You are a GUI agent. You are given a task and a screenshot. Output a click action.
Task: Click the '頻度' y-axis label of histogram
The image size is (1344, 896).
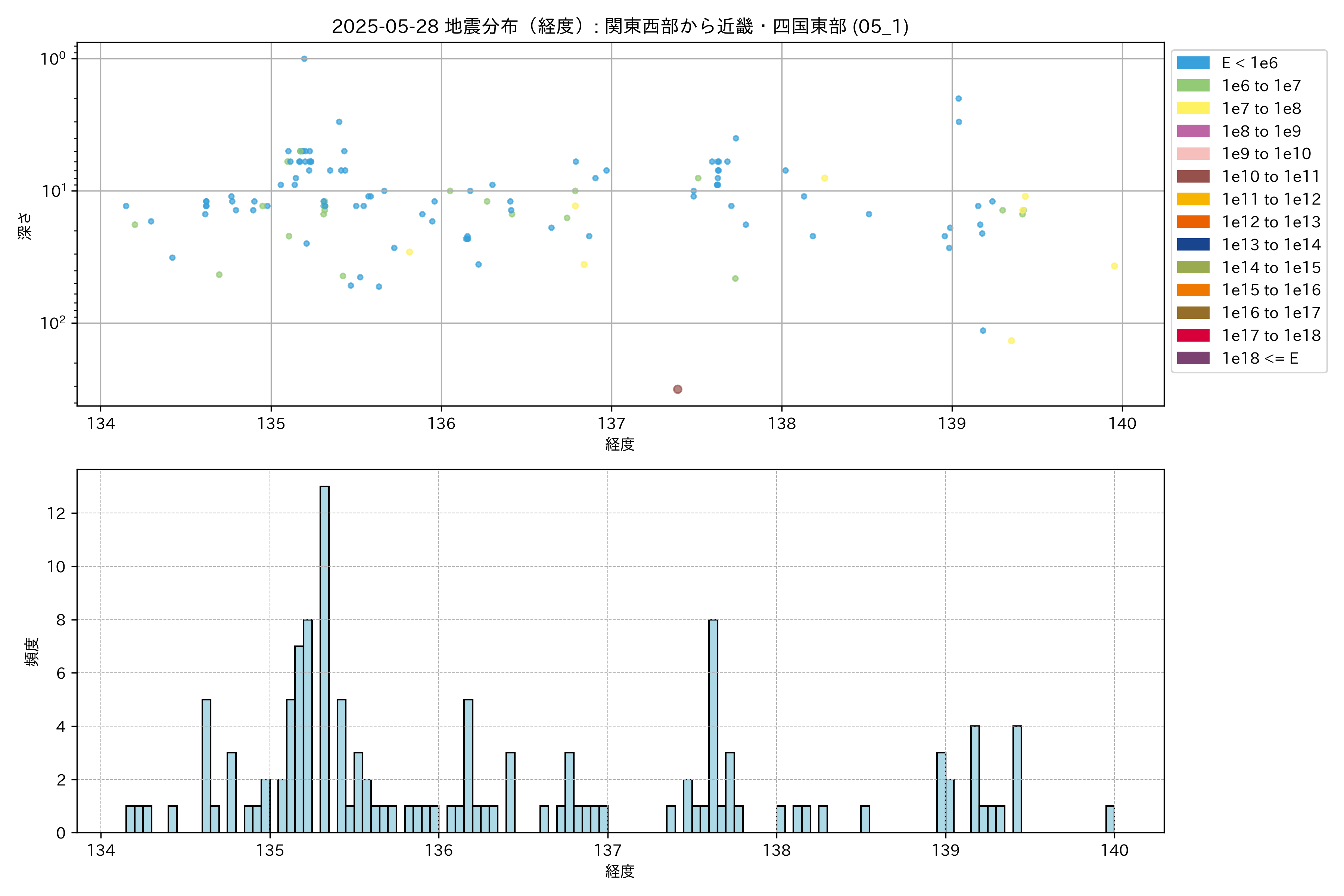point(32,651)
